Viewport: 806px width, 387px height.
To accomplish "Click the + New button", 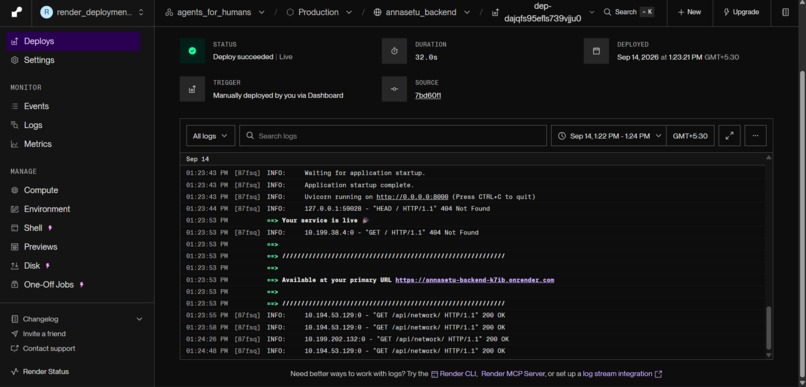I will coord(689,12).
